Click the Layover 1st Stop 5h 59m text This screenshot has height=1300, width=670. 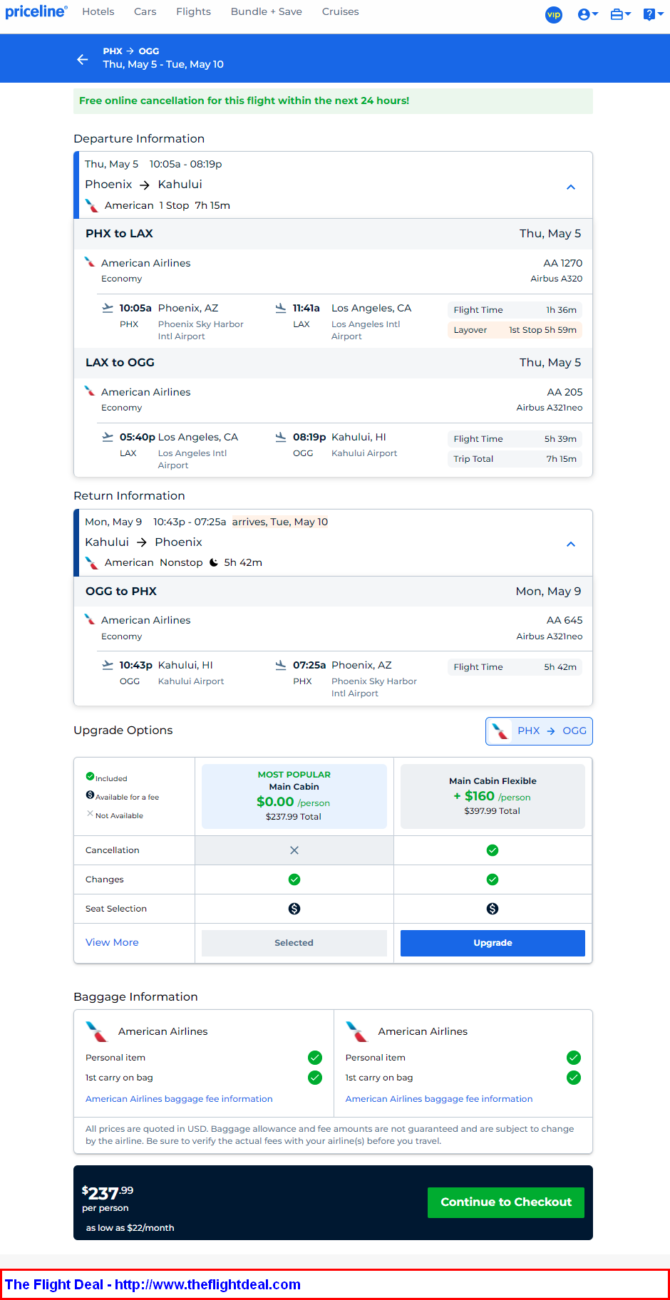515,330
